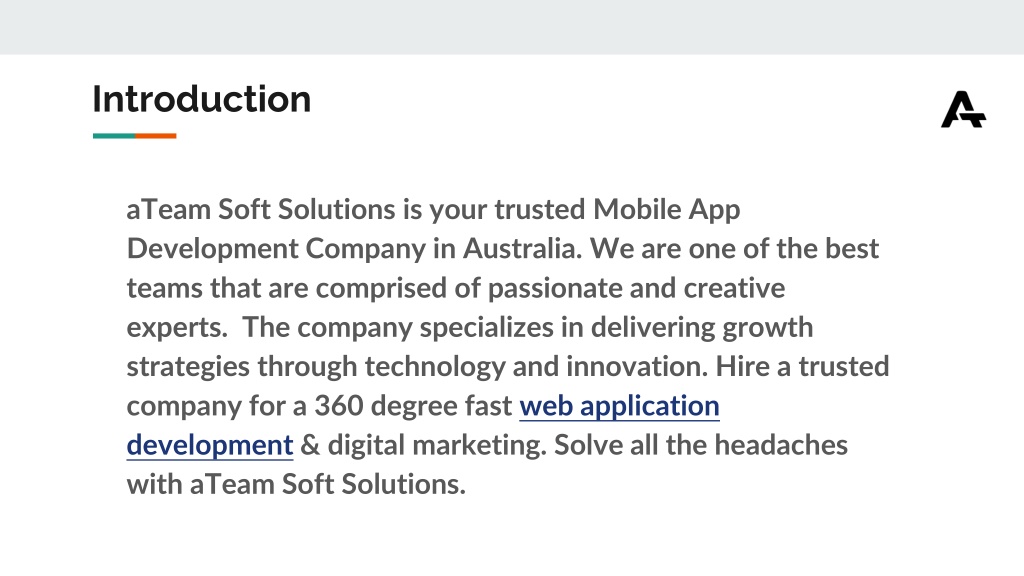Click 'Soft Solutions.' ending the paragraph

374,484
